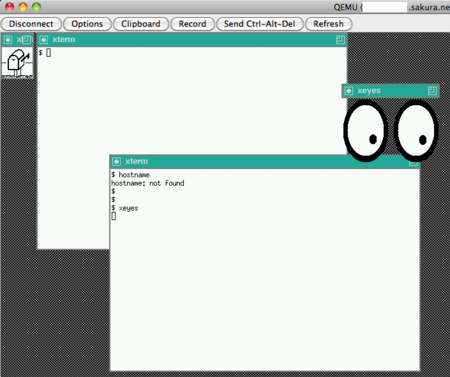Click the cursor block below xeyes command
Image resolution: width=450 pixels, height=377 pixels.
click(114, 216)
